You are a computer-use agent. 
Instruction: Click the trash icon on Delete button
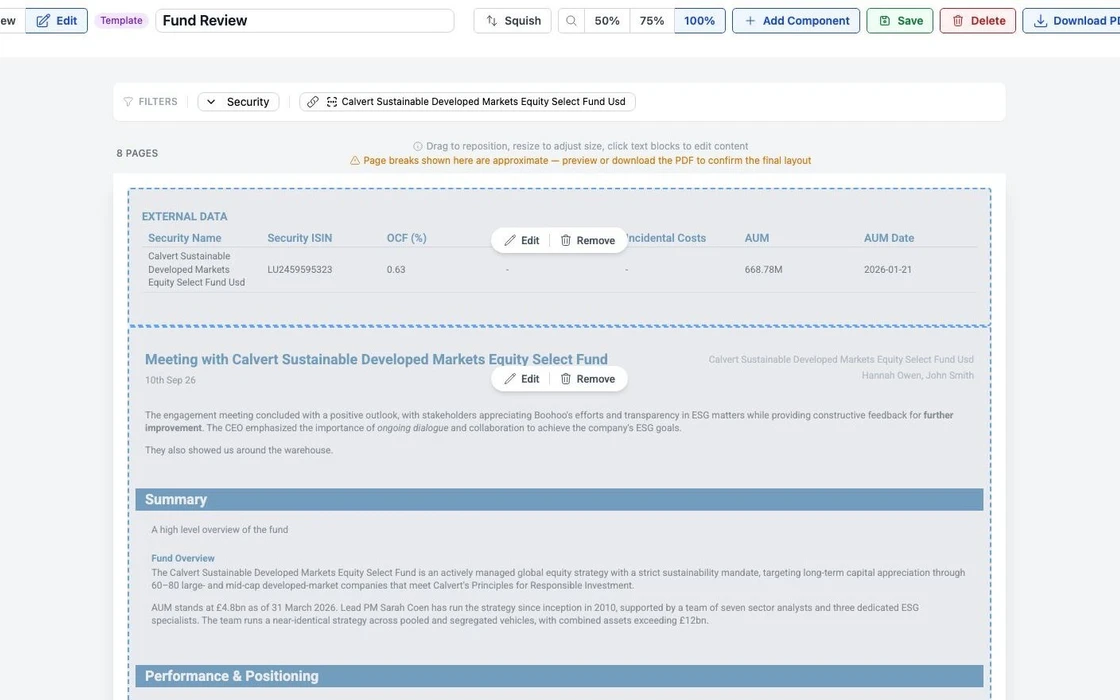[958, 21]
